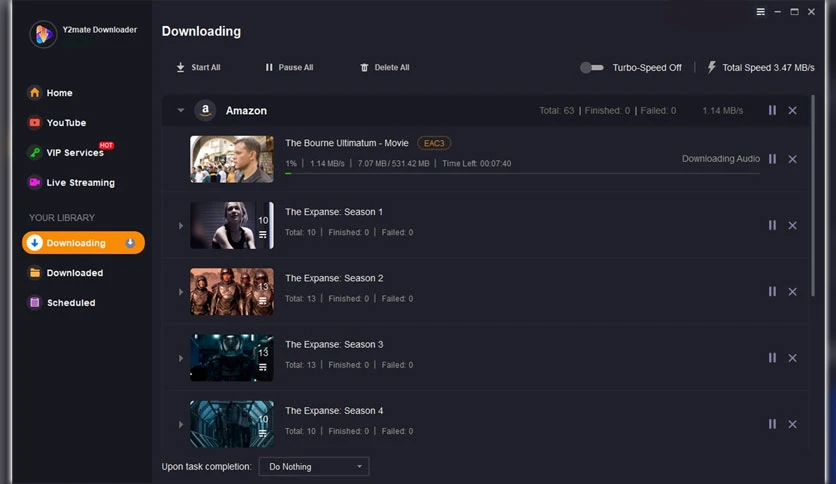Remove the entire Amazon group
The width and height of the screenshot is (836, 484).
coord(793,110)
